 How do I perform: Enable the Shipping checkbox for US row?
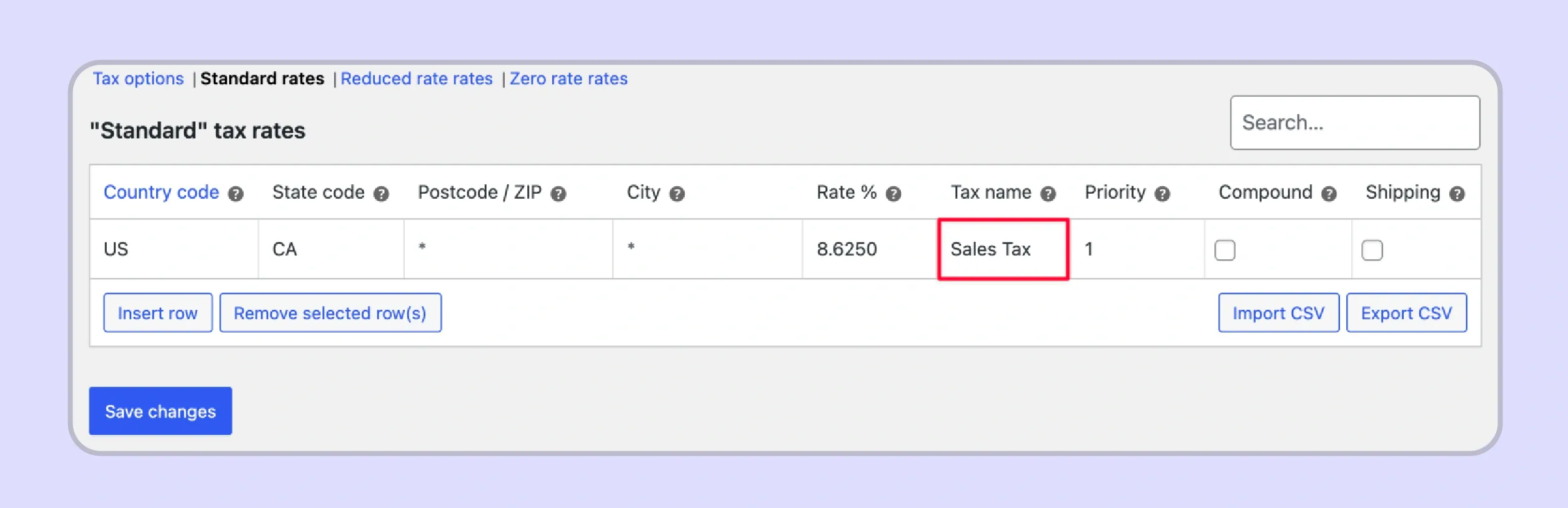(1372, 250)
